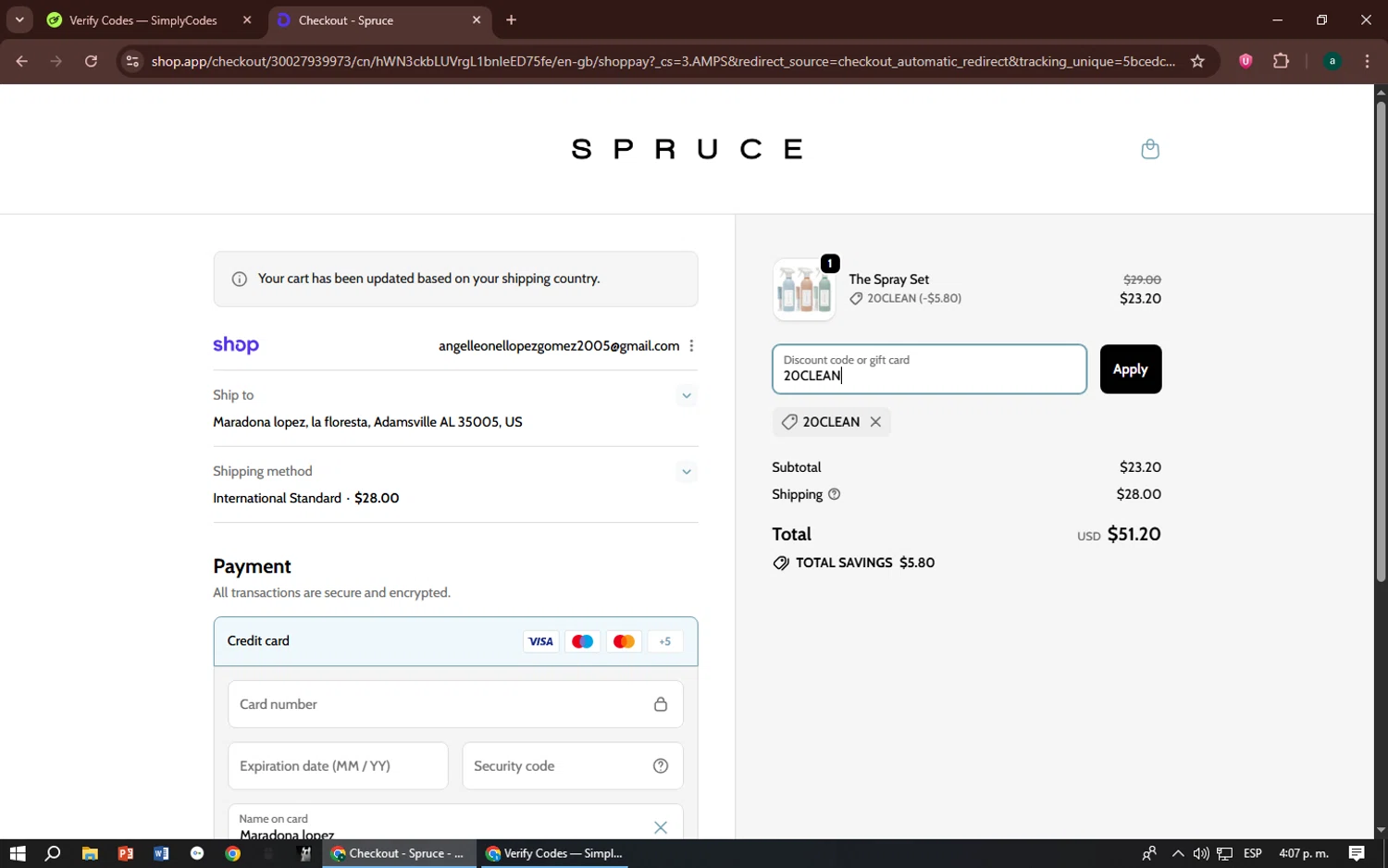Click the ESP language indicator
This screenshot has width=1388, height=868.
click(1253, 853)
